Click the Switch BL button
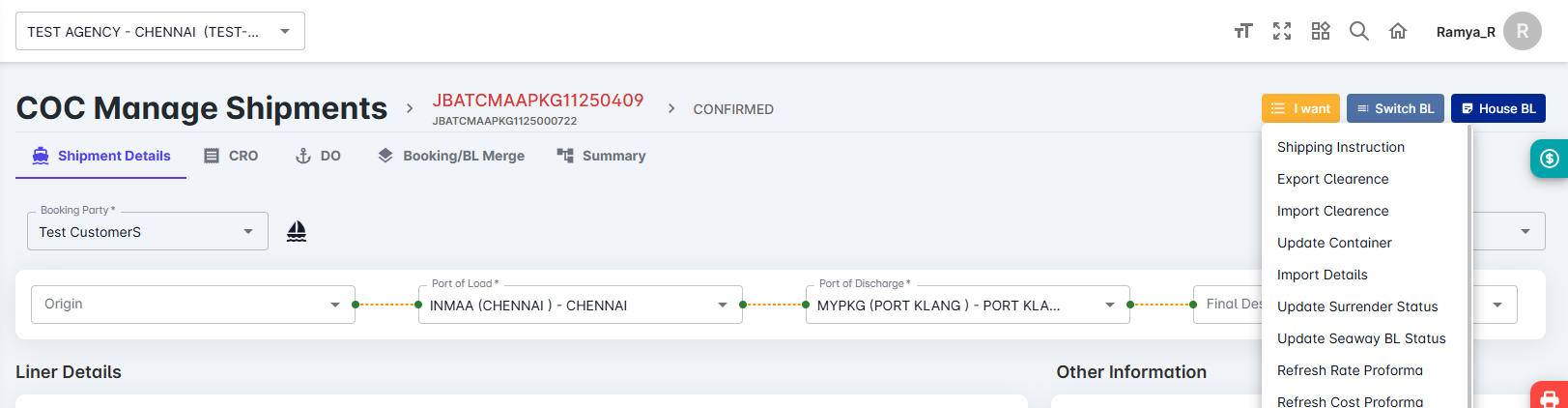 pos(1395,108)
